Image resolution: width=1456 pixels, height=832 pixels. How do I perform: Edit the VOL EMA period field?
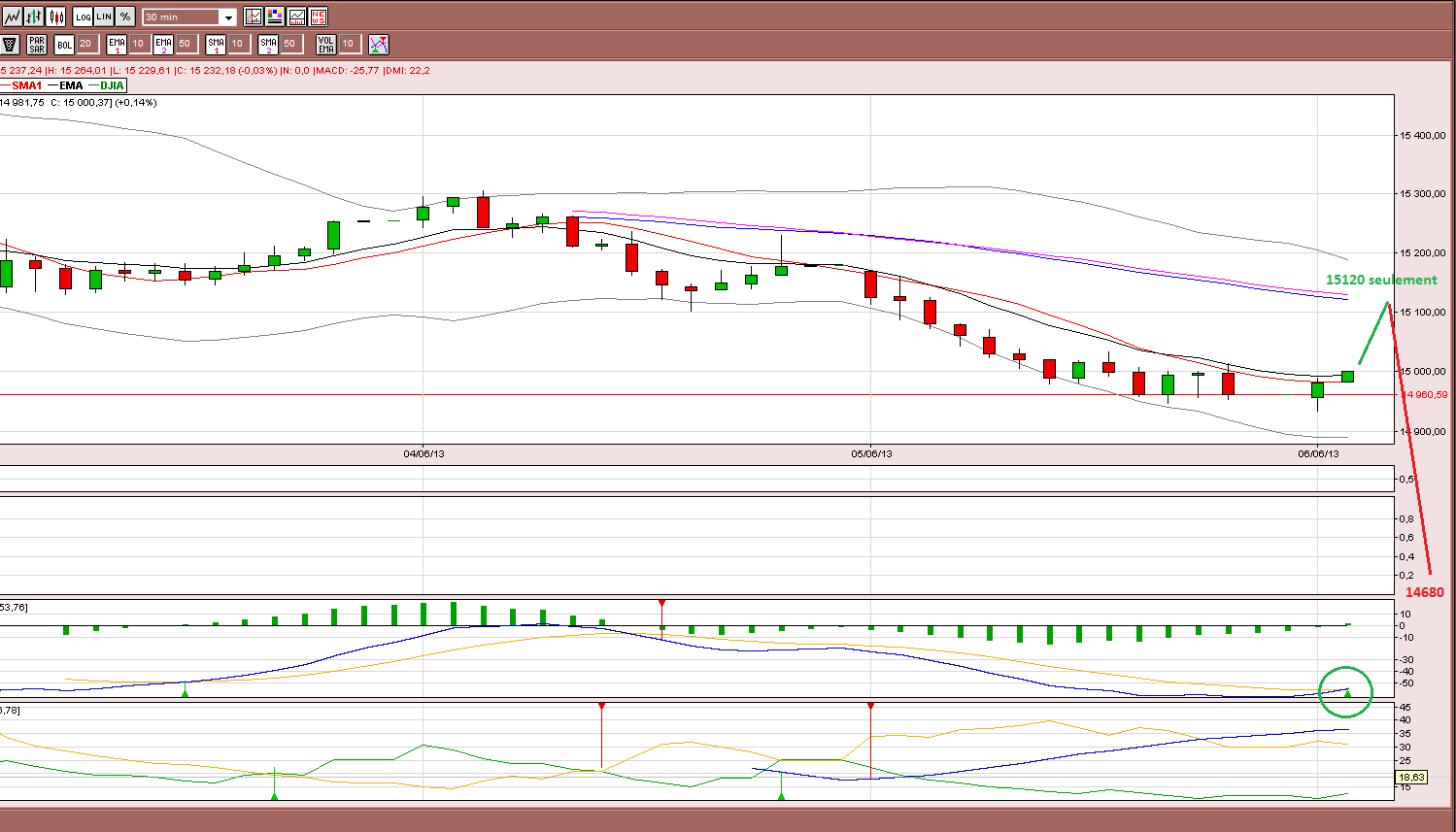(x=349, y=44)
